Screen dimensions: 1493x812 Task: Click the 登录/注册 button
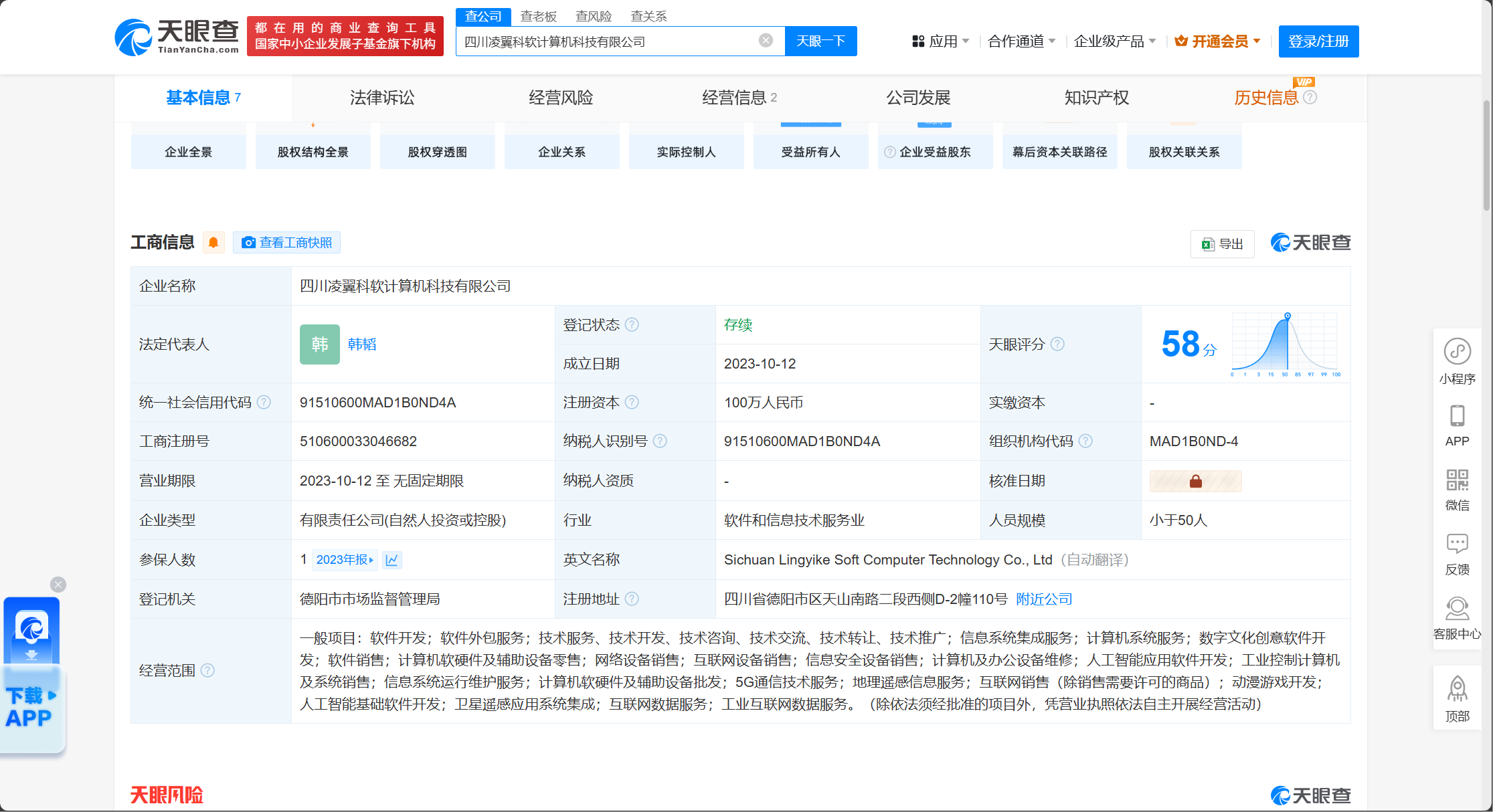(x=1318, y=41)
